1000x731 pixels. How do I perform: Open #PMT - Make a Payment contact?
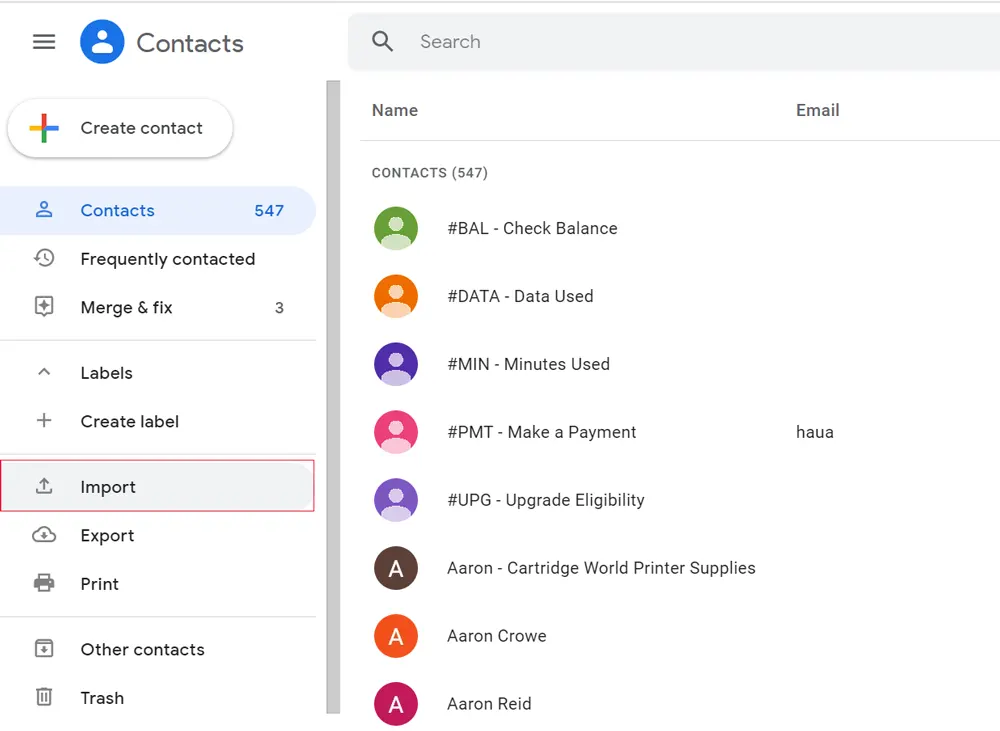(x=541, y=432)
